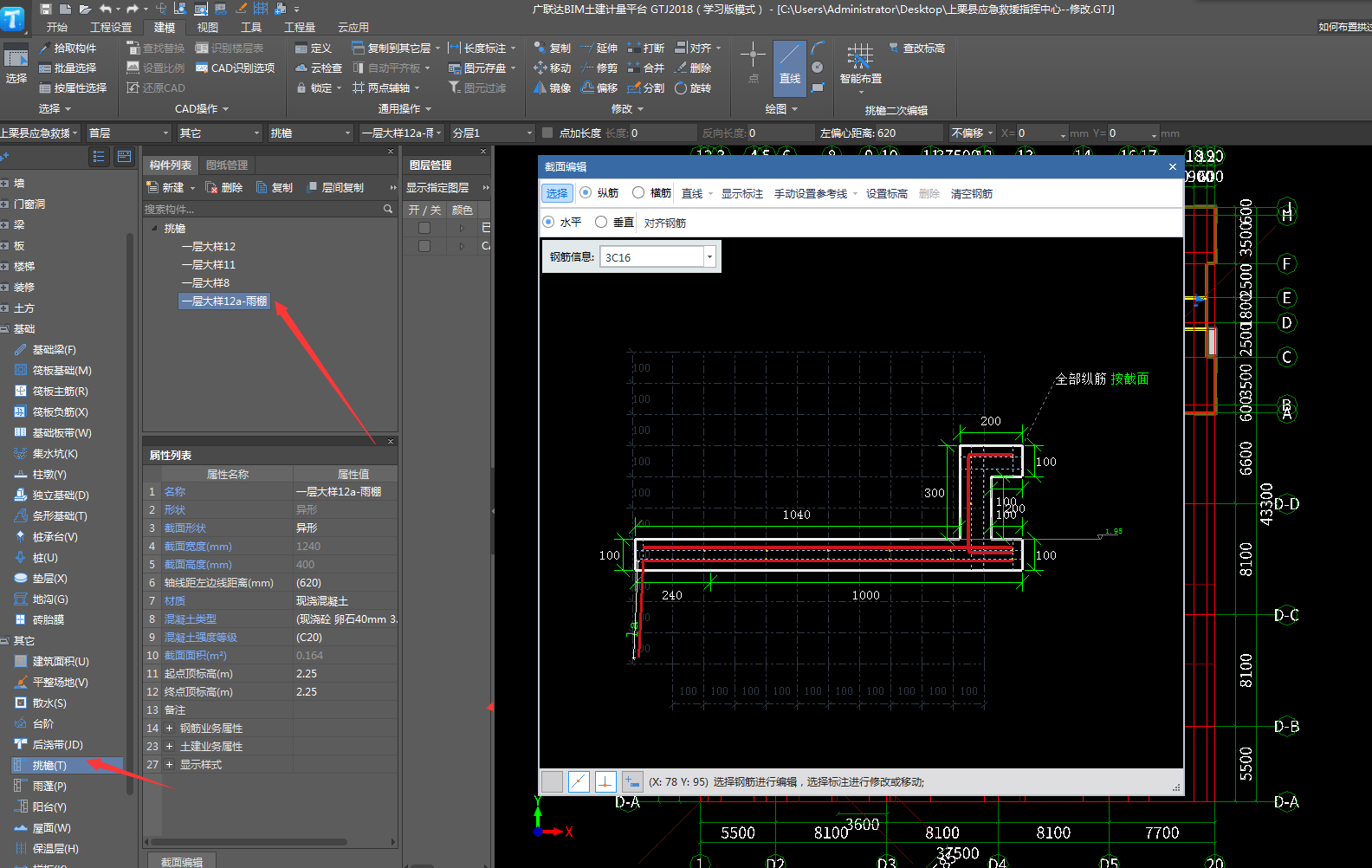1372x868 pixels.
Task: Select the 横筋 radio button
Action: pos(638,193)
